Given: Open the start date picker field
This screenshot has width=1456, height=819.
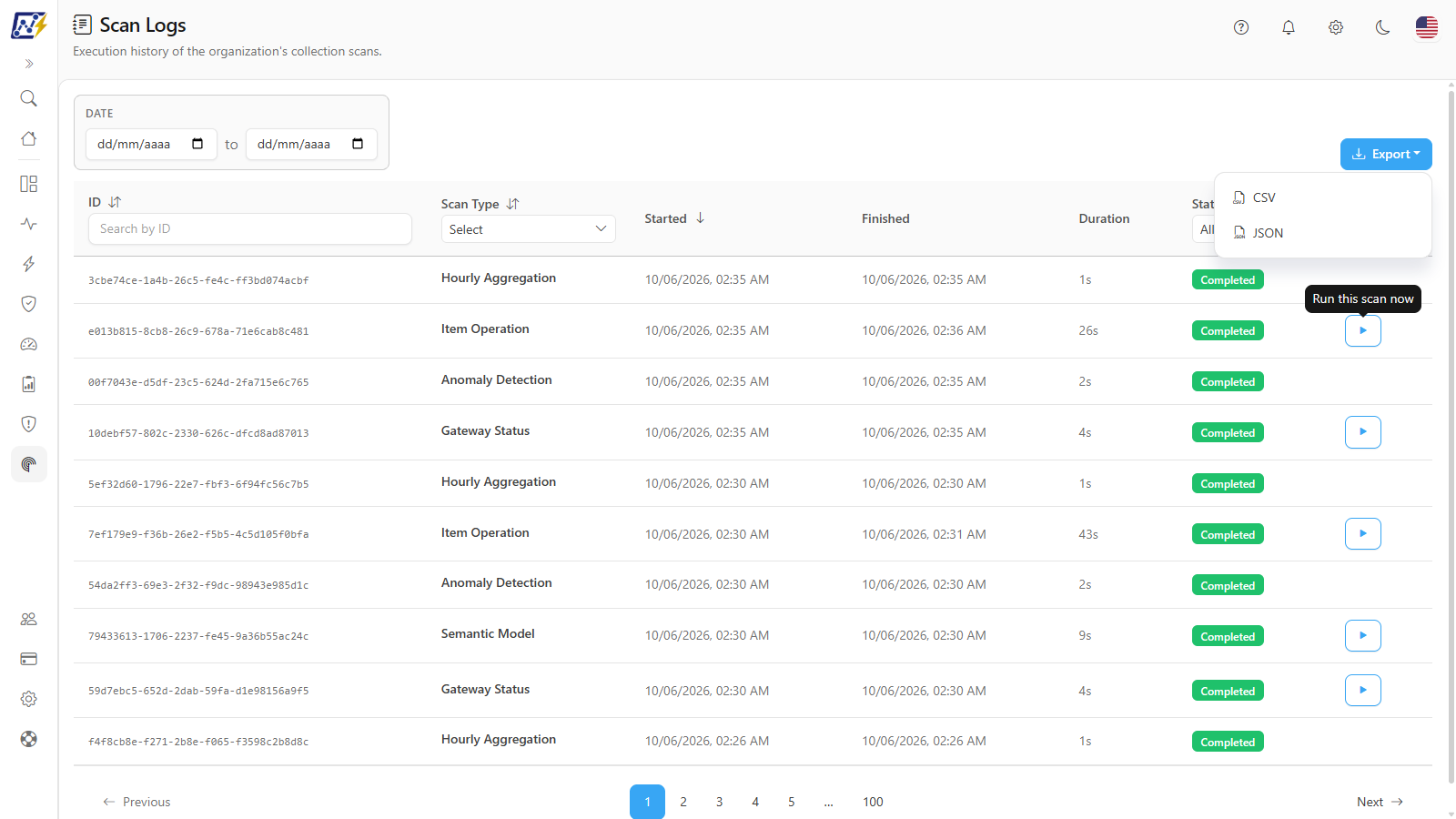Looking at the screenshot, I should pyautogui.click(x=151, y=144).
